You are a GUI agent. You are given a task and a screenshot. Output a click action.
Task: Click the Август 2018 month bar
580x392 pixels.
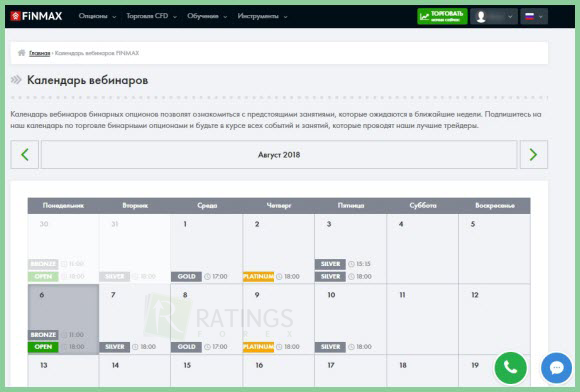coord(279,155)
